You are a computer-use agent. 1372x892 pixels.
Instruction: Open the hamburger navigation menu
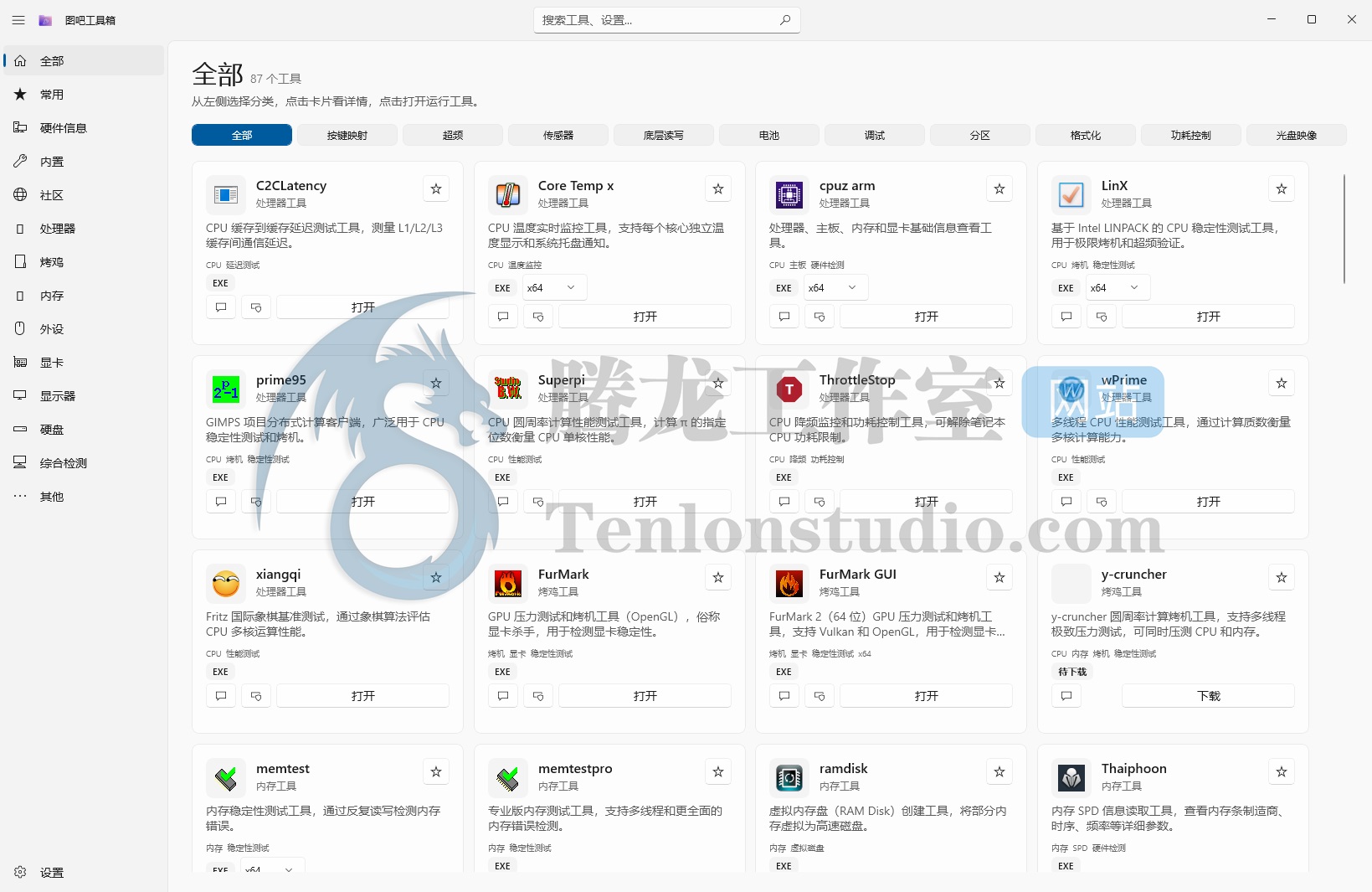point(18,20)
